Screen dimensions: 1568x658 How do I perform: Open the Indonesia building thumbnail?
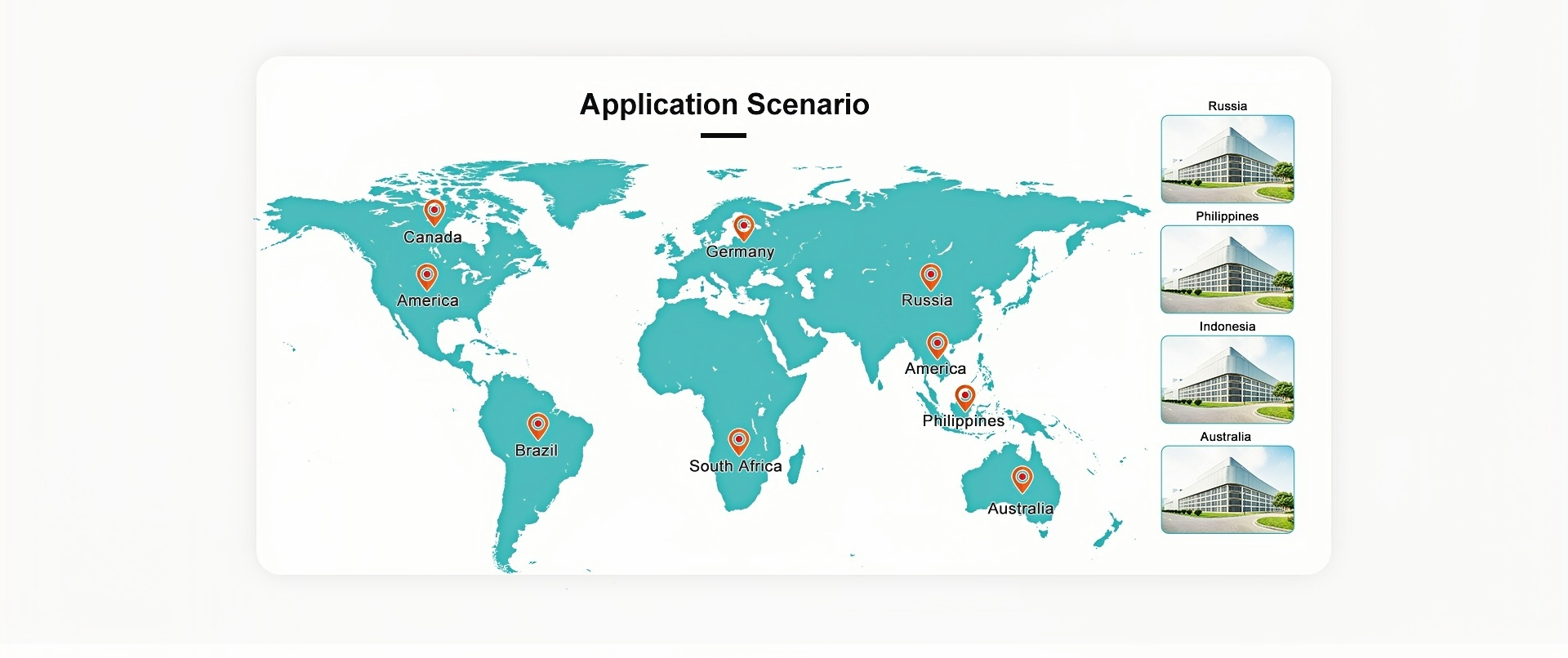1227,380
